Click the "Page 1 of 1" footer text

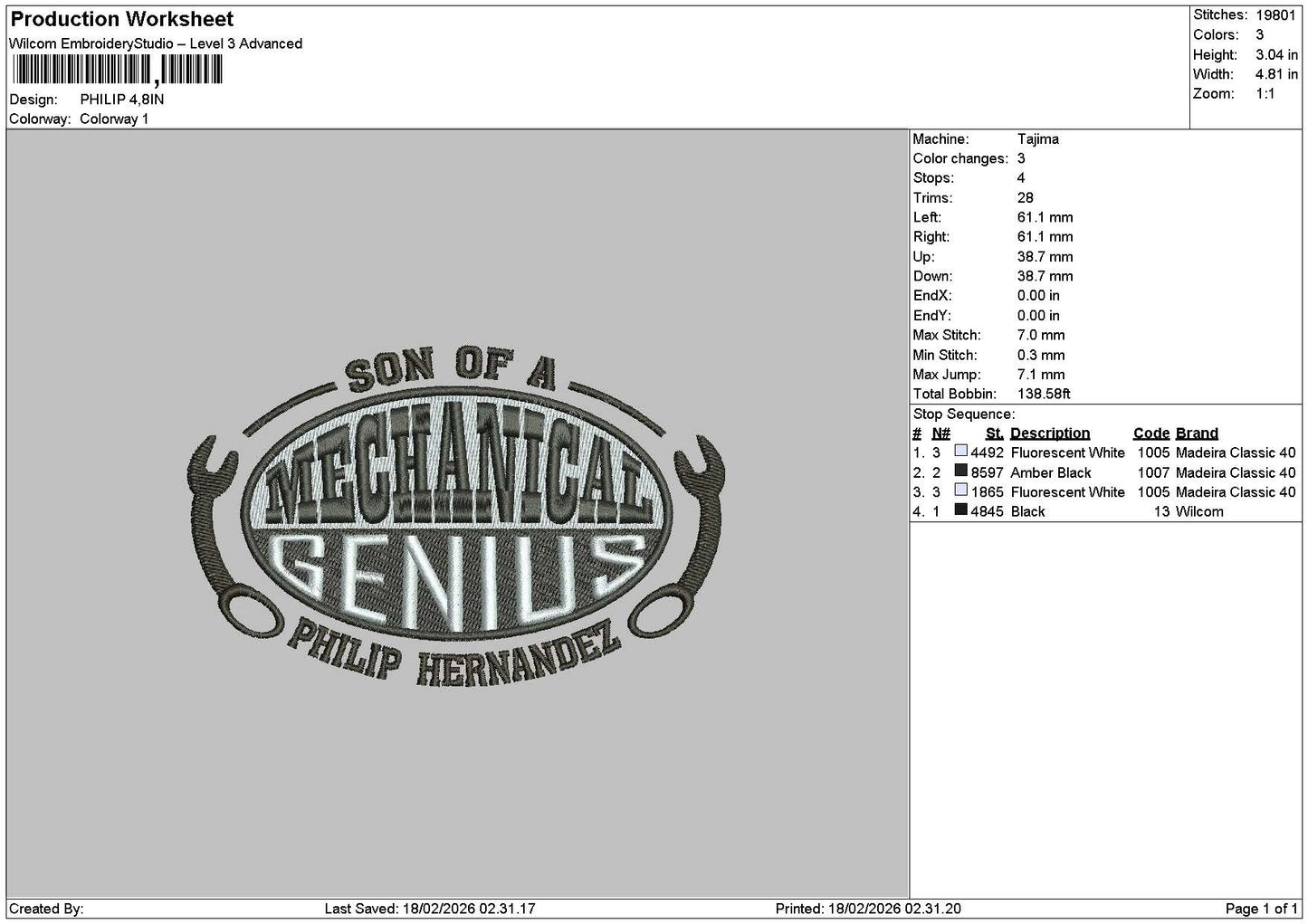pyautogui.click(x=1261, y=909)
